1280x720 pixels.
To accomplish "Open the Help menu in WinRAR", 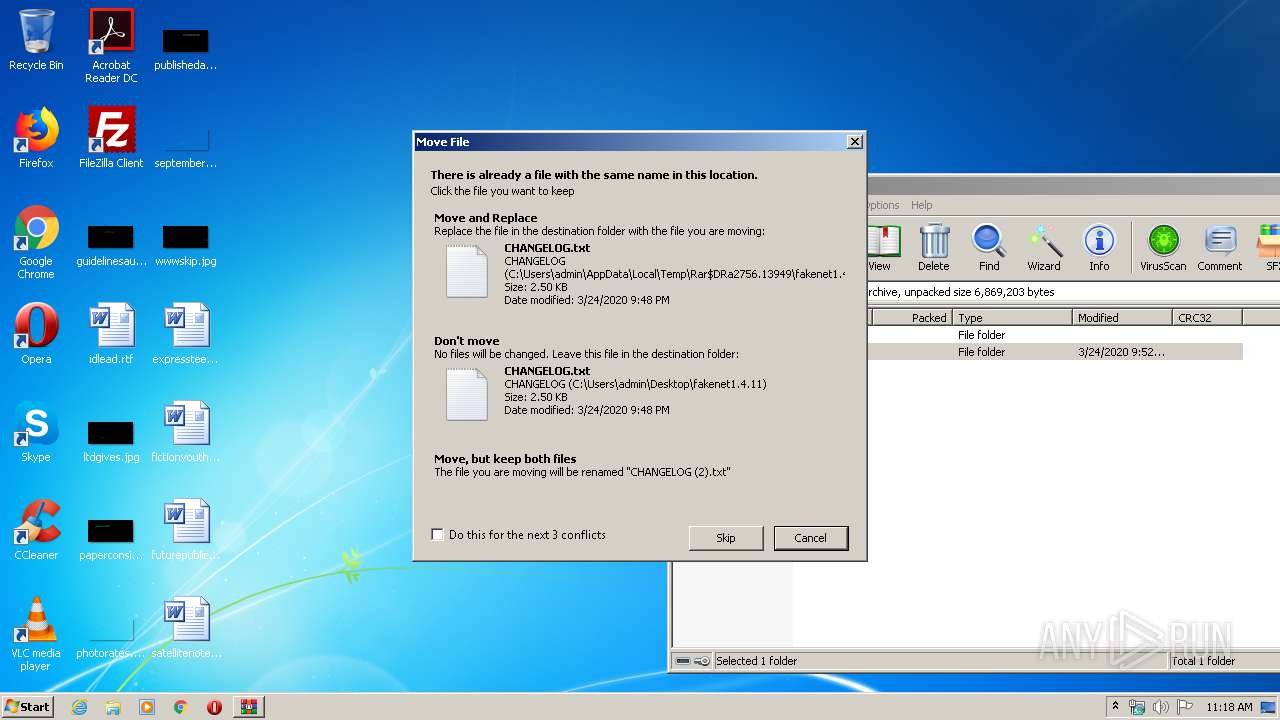I will [x=921, y=205].
